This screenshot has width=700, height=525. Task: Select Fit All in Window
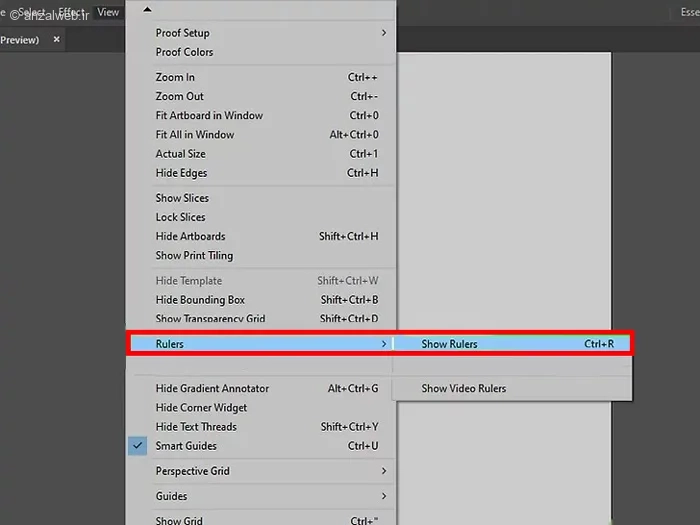tap(195, 134)
